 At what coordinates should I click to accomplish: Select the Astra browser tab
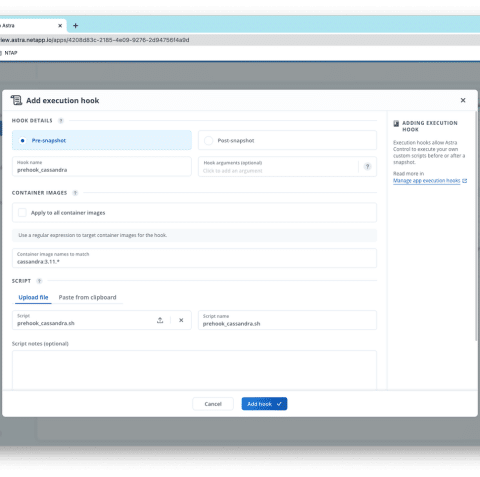[x=32, y=26]
